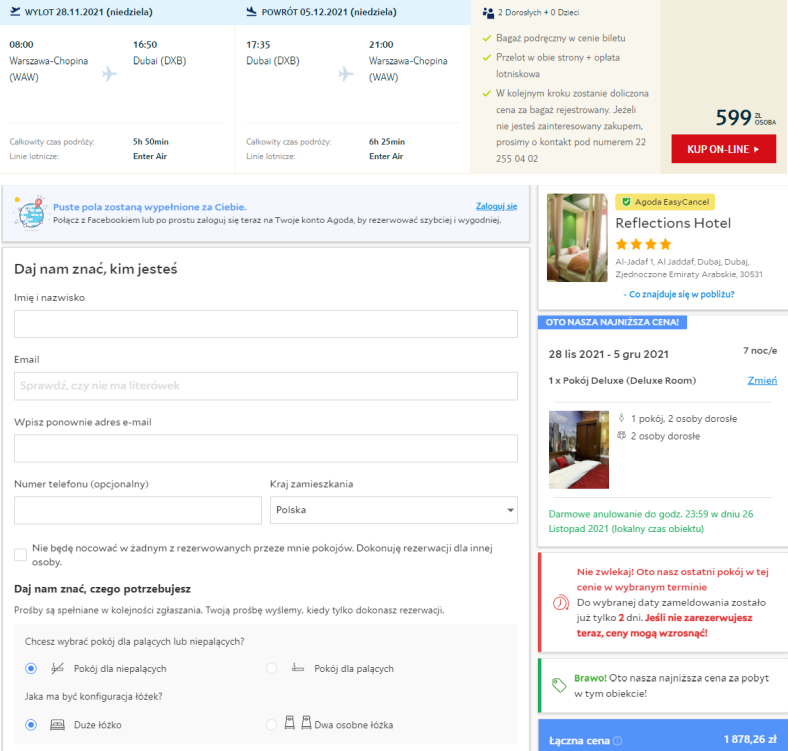Click the KUP ON-LINE red button
This screenshot has width=788, height=751.
point(723,149)
